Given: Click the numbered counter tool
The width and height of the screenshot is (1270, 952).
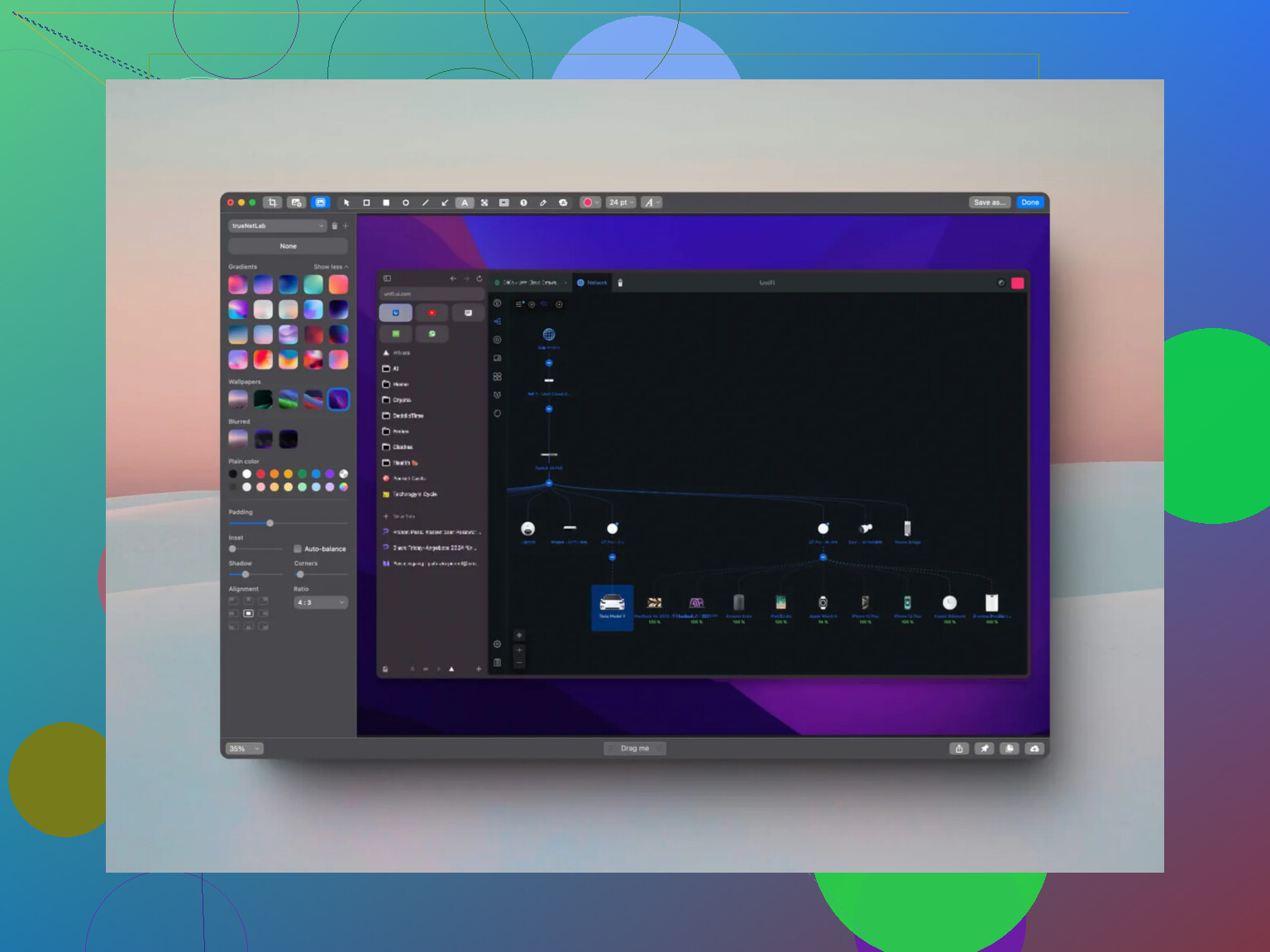Looking at the screenshot, I should click(x=523, y=202).
